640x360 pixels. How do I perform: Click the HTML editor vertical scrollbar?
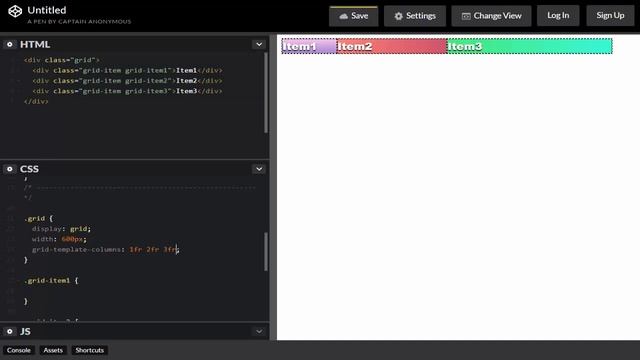point(266,93)
